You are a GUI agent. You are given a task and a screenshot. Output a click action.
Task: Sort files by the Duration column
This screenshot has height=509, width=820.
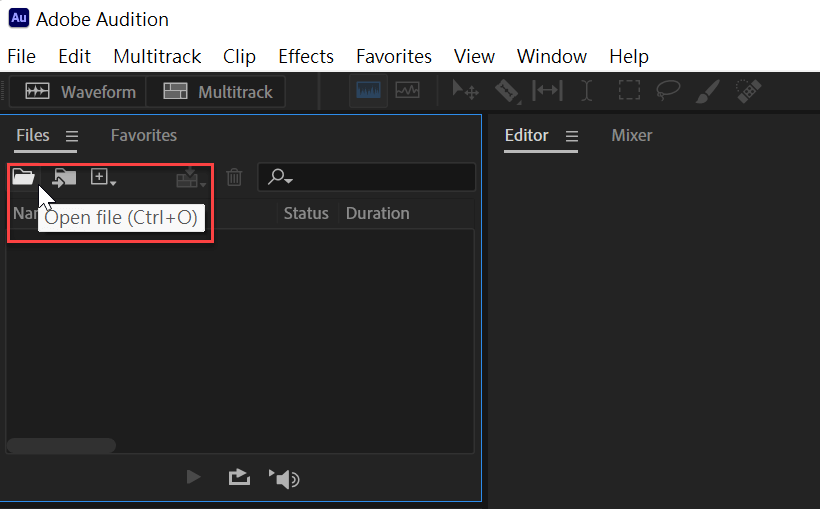pyautogui.click(x=378, y=213)
